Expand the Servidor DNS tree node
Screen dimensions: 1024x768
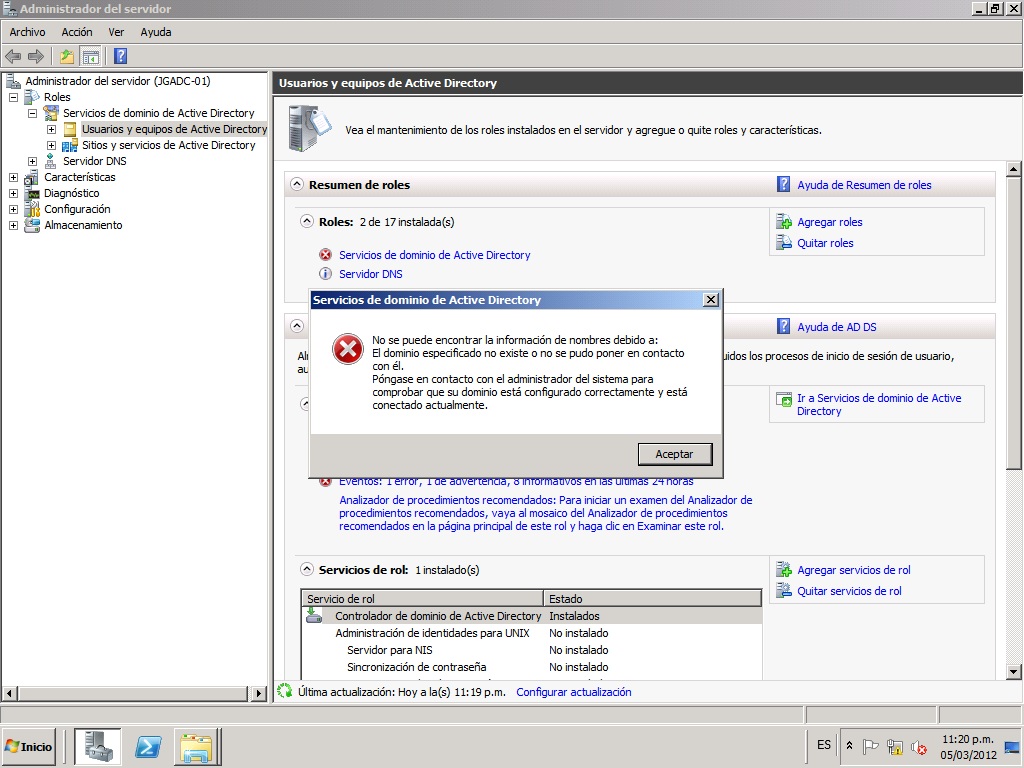(31, 160)
